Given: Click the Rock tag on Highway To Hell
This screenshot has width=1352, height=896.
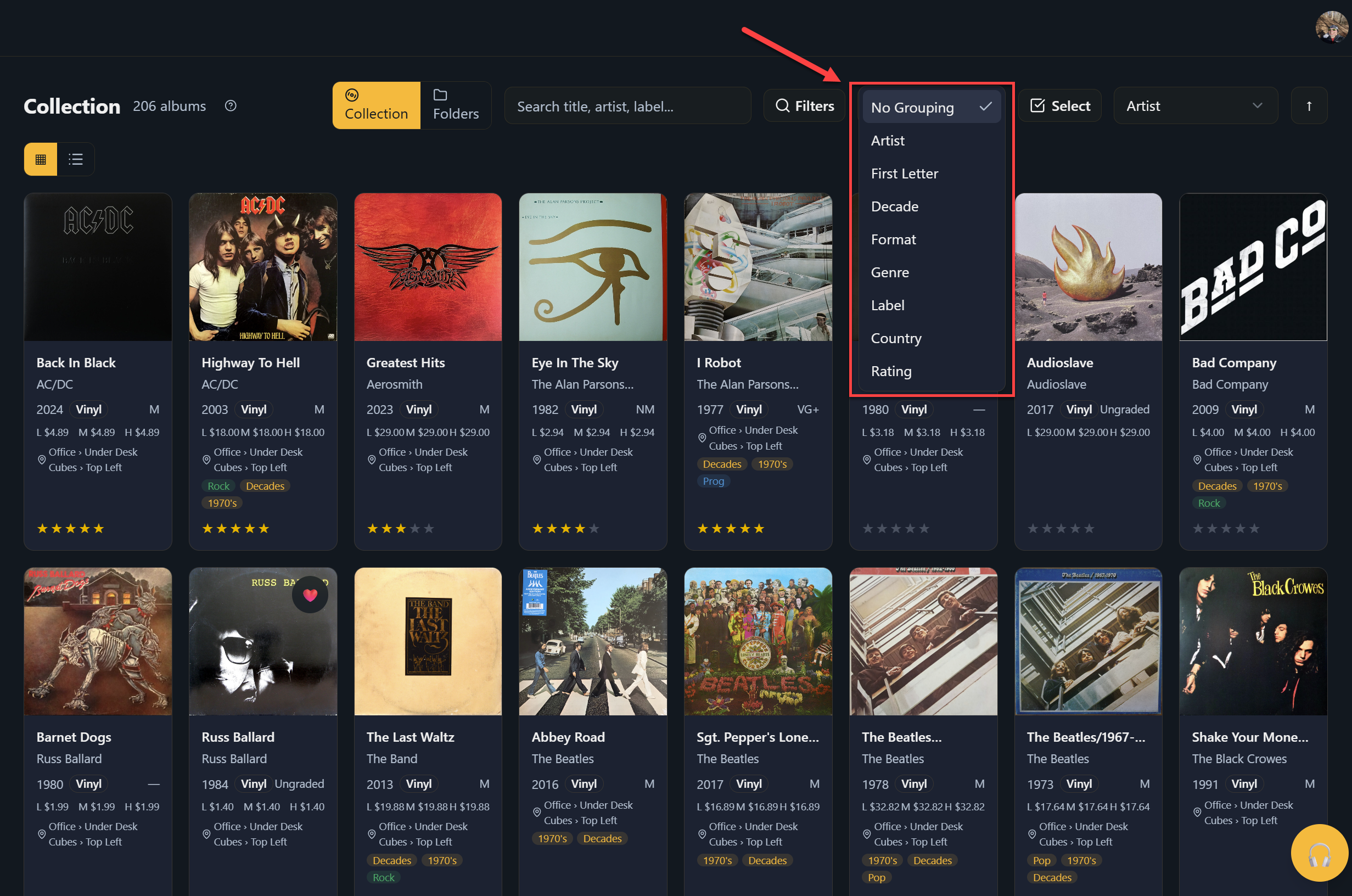Looking at the screenshot, I should 218,486.
